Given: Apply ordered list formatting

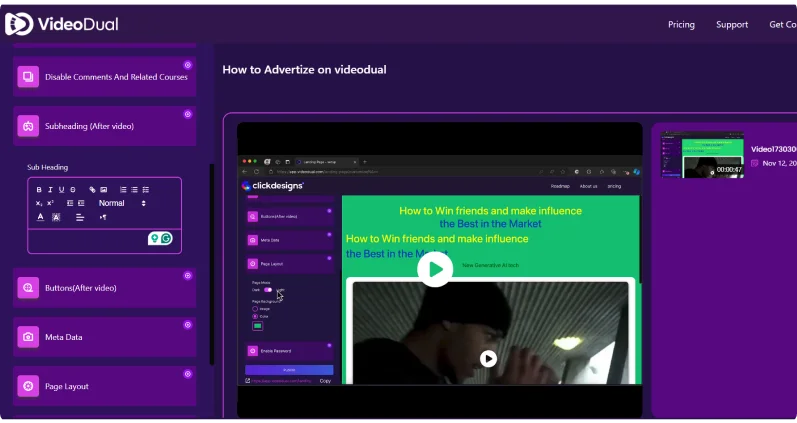Looking at the screenshot, I should [x=123, y=189].
